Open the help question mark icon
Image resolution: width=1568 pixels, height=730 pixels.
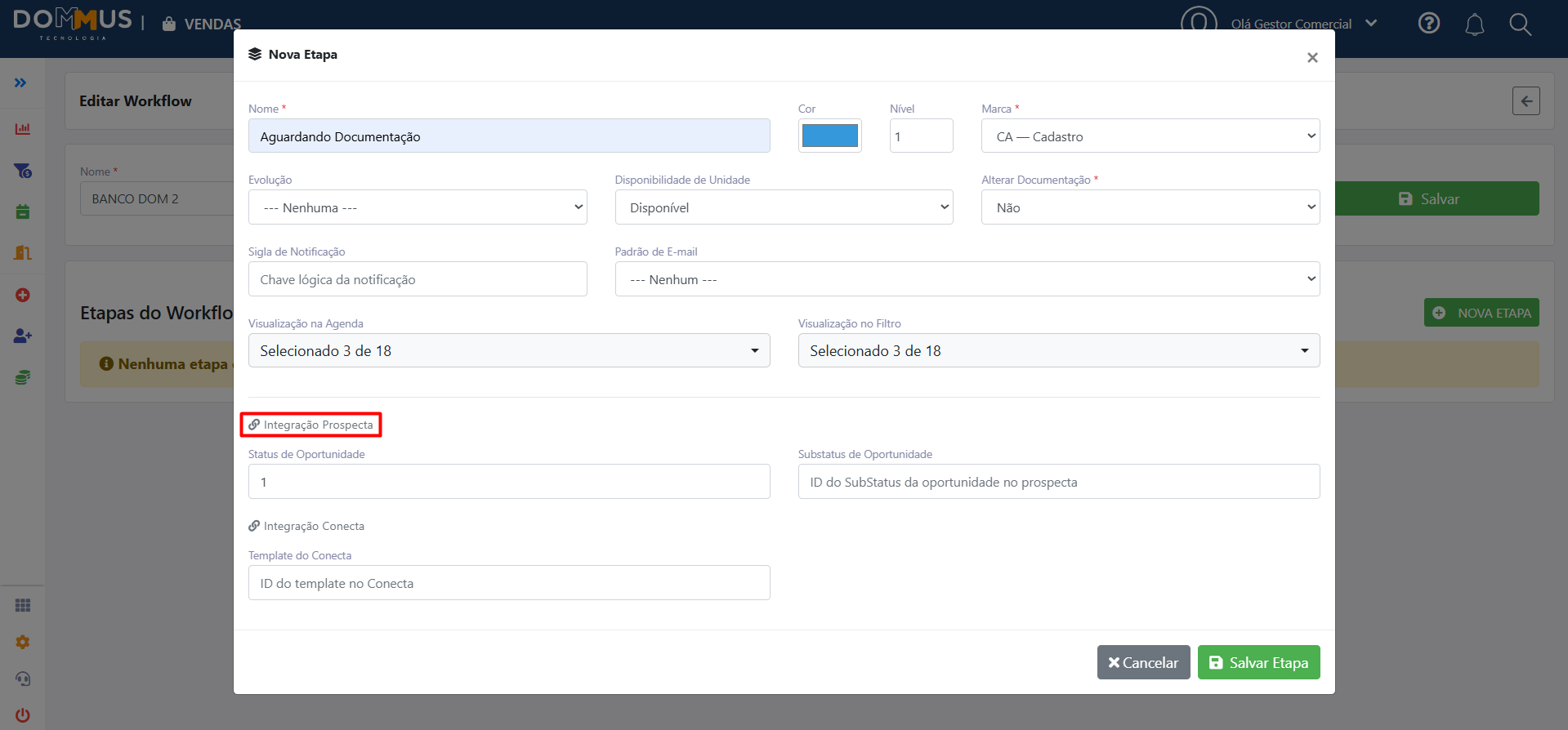click(1429, 23)
